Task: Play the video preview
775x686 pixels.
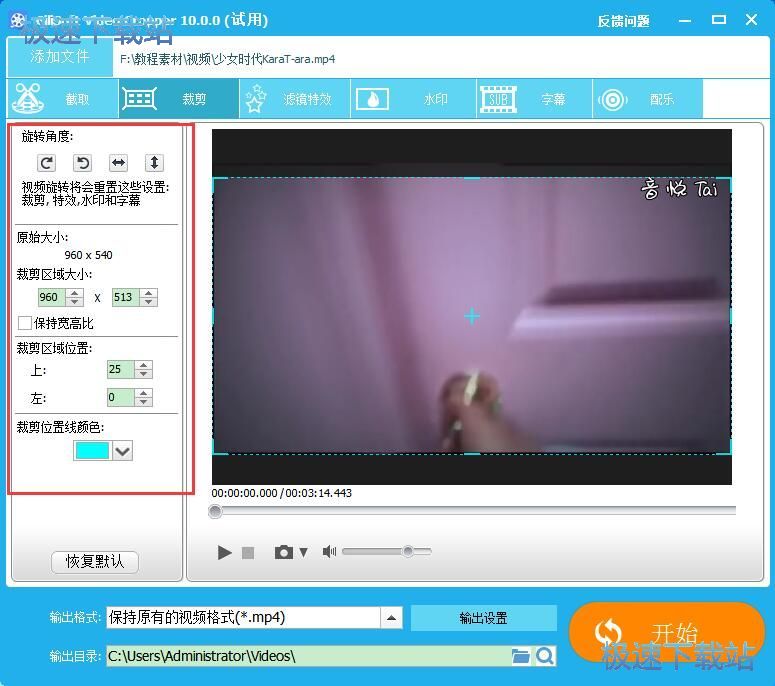Action: [224, 552]
